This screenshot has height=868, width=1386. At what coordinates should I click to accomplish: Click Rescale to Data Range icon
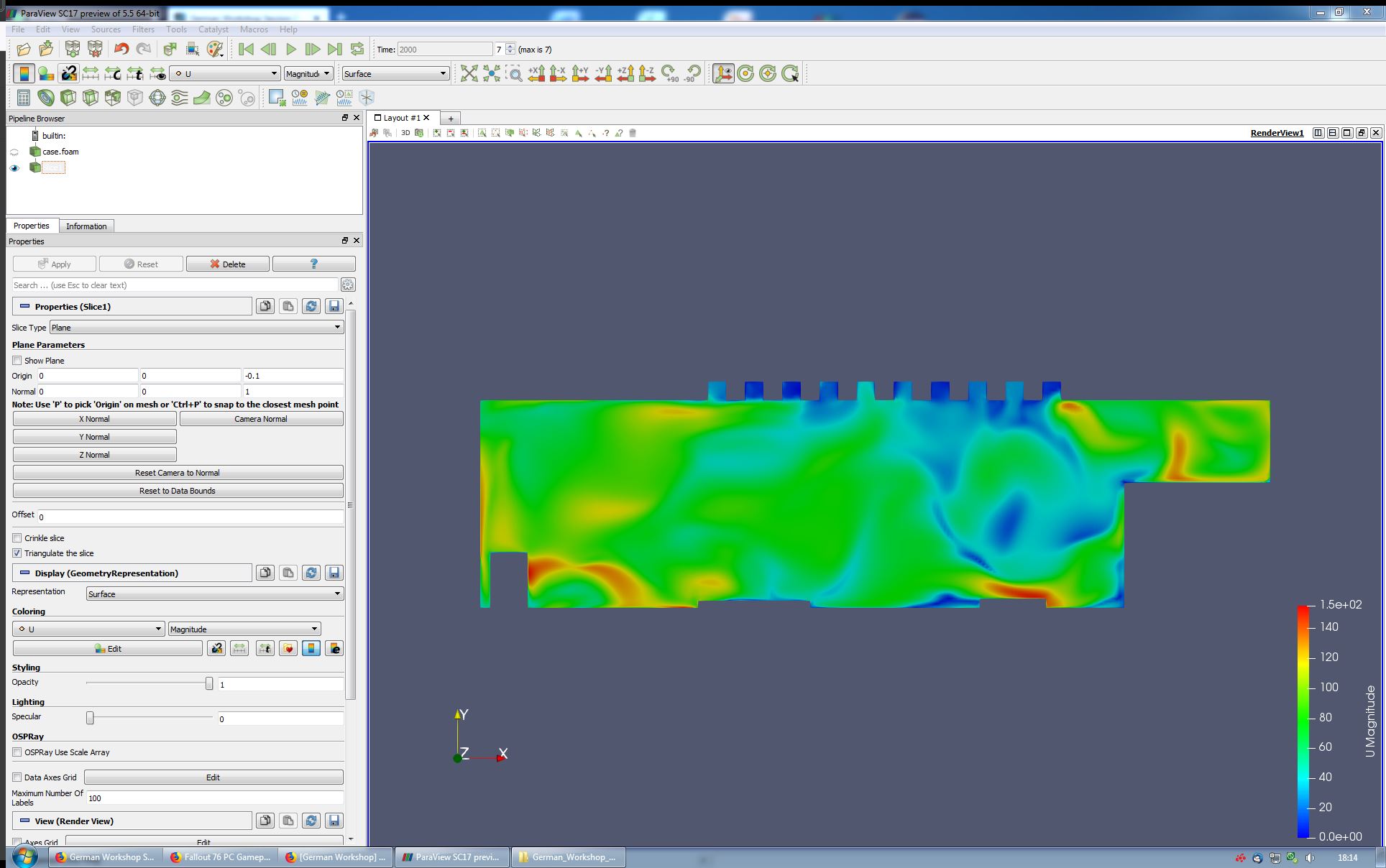coord(91,73)
